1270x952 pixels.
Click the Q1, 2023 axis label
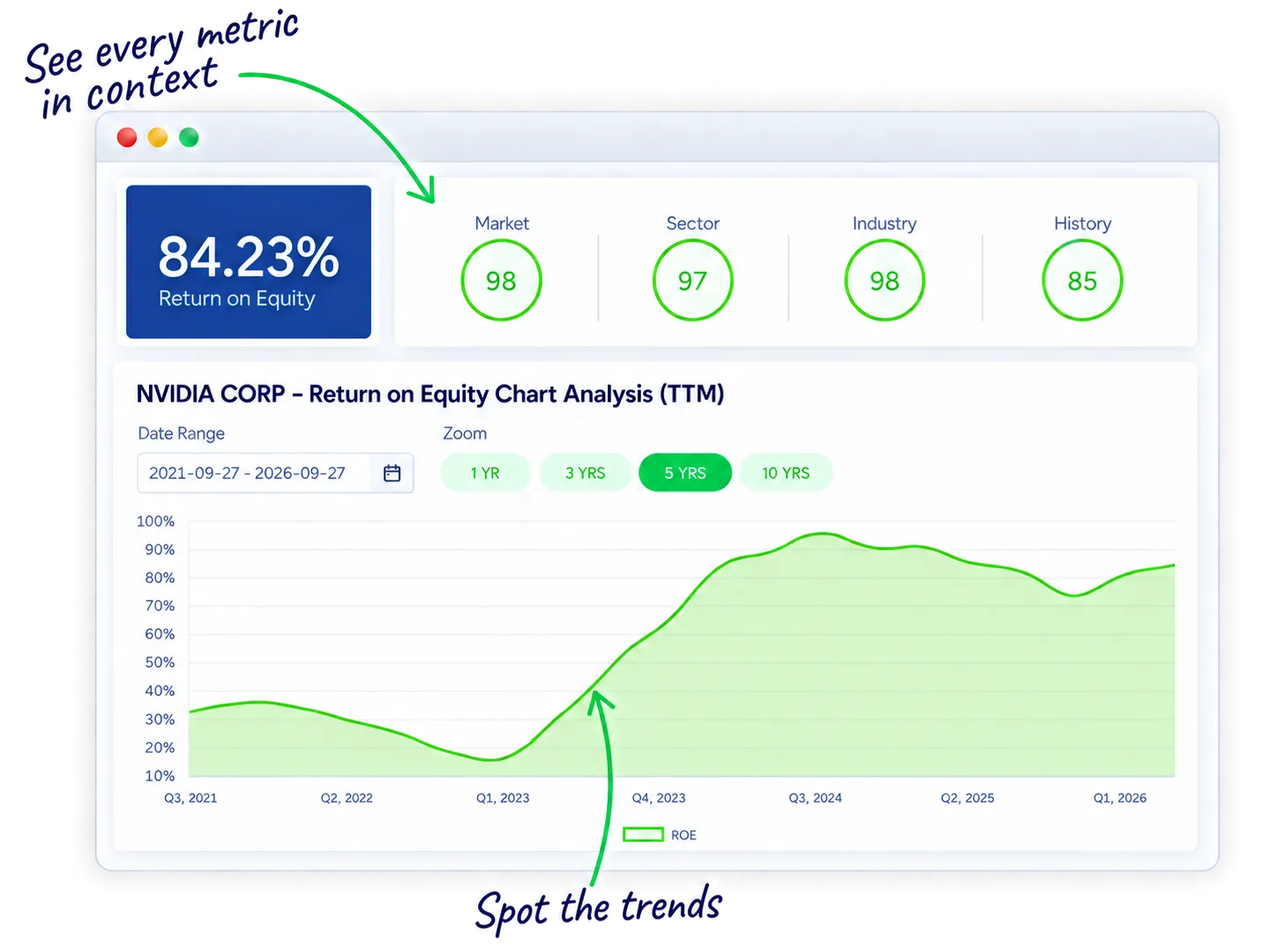click(503, 798)
